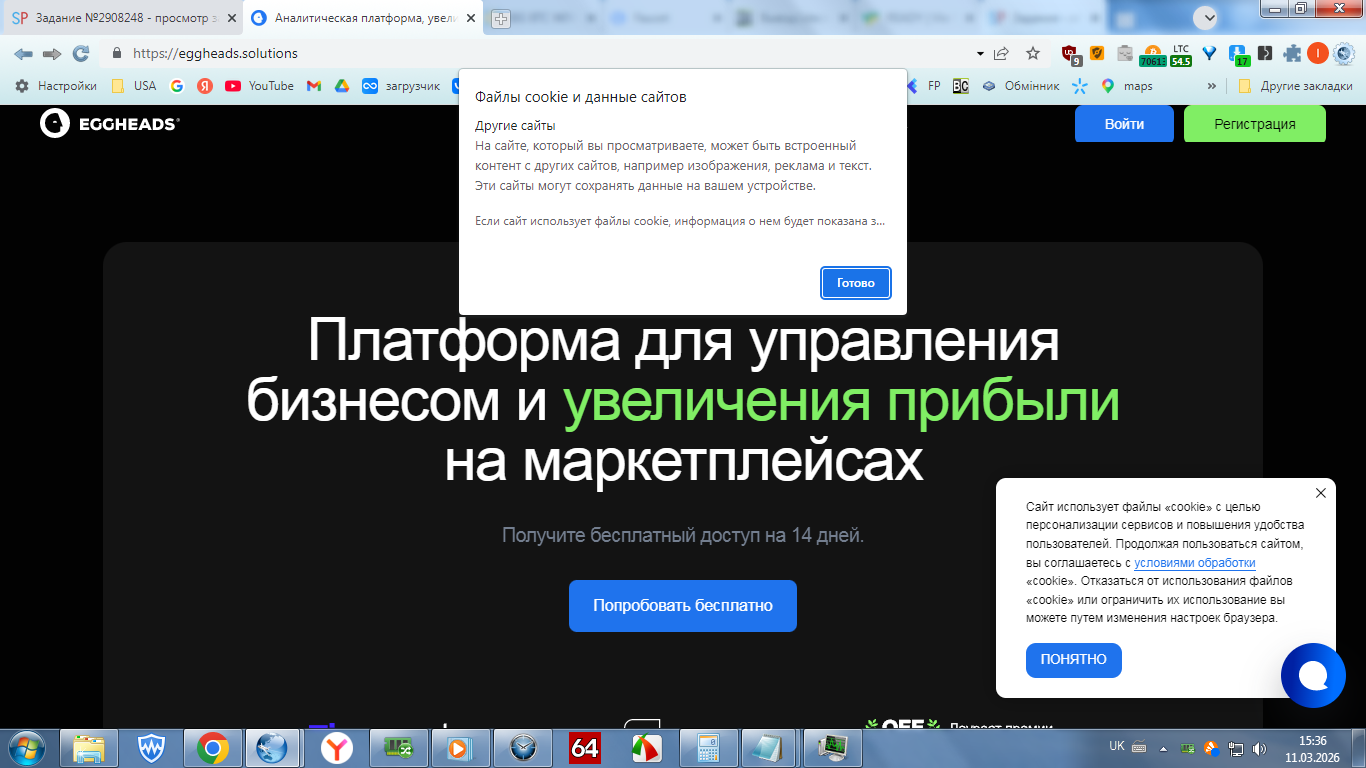Click the UK language indicator in tray
Image resolution: width=1366 pixels, height=768 pixels.
point(1117,746)
